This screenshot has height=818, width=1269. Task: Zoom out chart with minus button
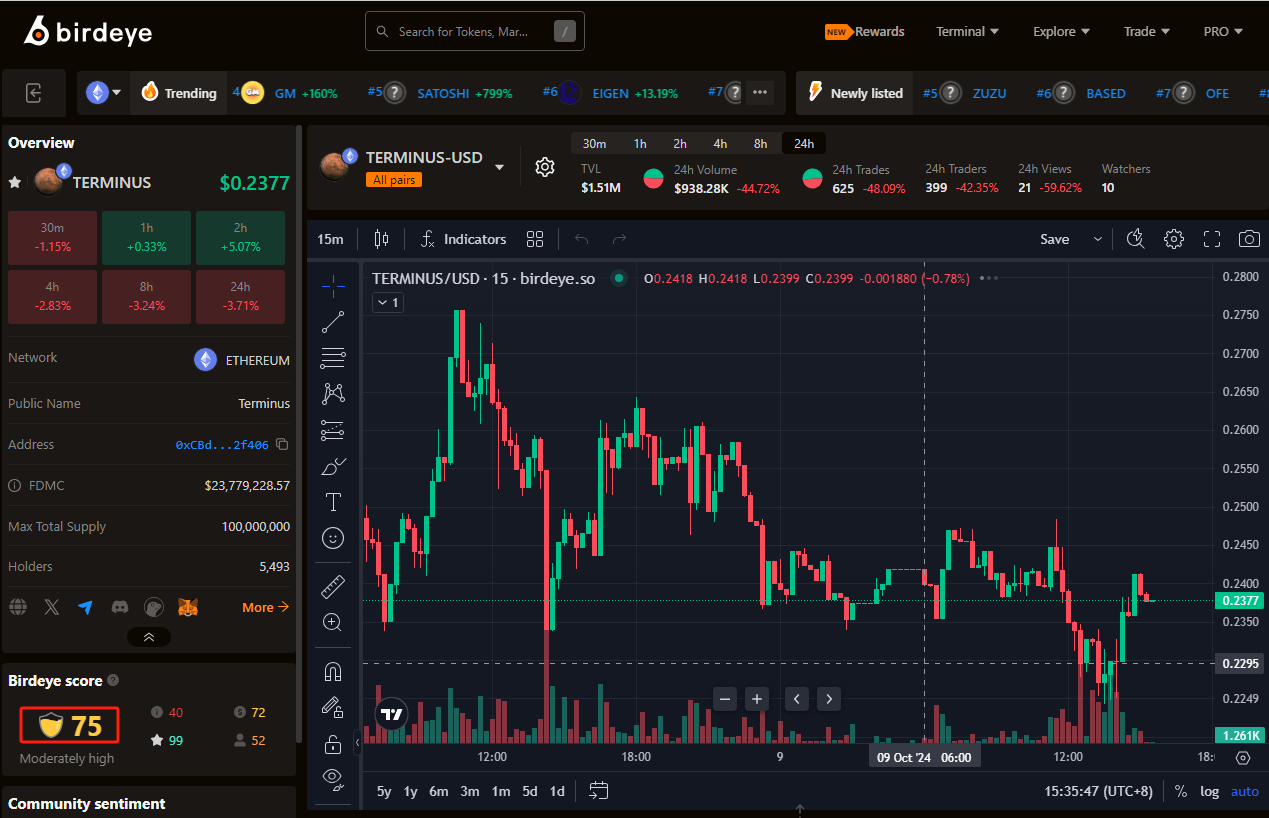(x=726, y=699)
